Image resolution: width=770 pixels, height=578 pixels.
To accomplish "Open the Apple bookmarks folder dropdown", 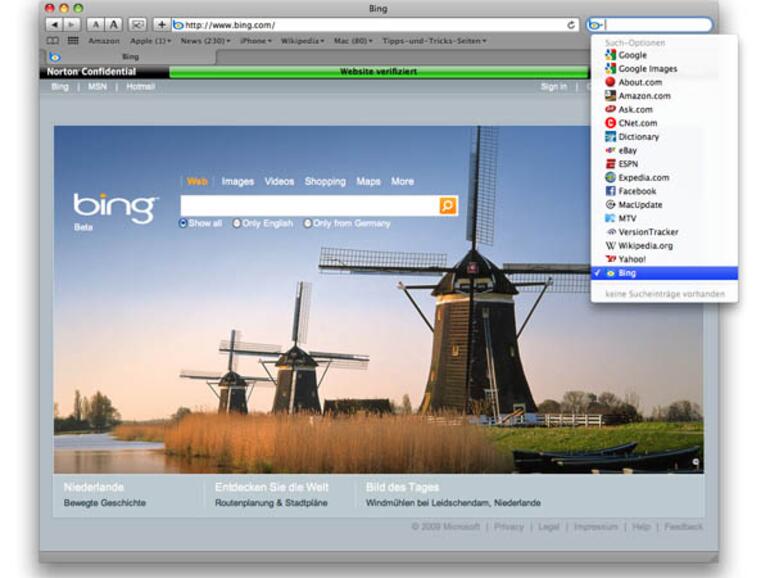I will pos(151,41).
